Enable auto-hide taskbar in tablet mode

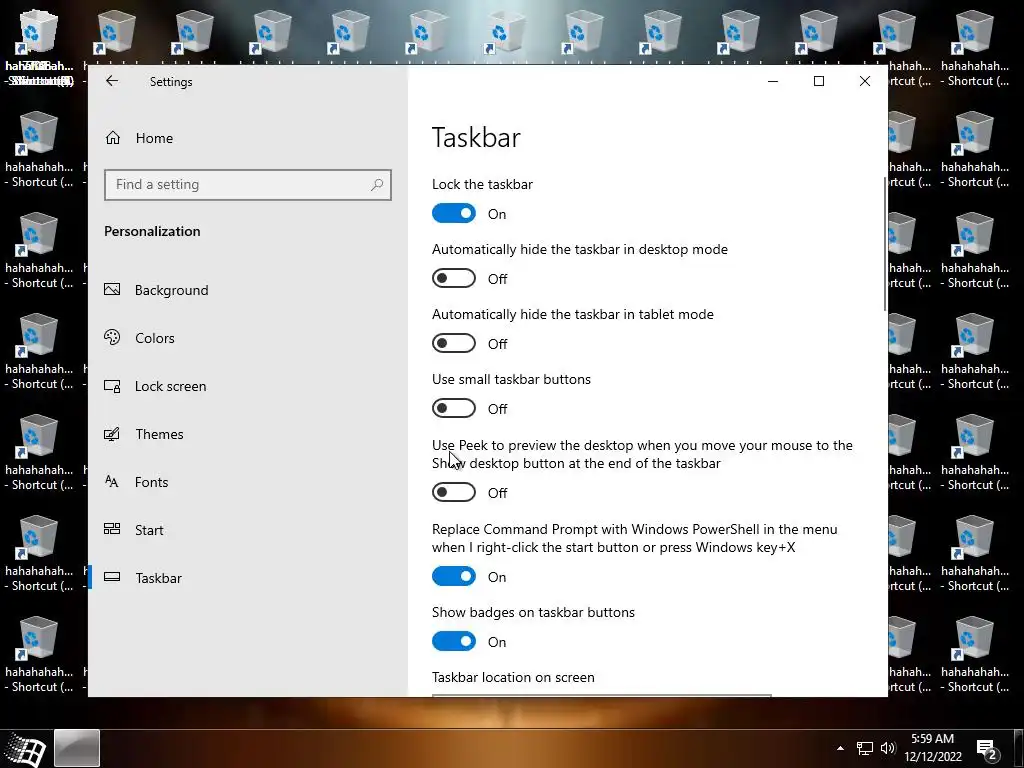[454, 344]
